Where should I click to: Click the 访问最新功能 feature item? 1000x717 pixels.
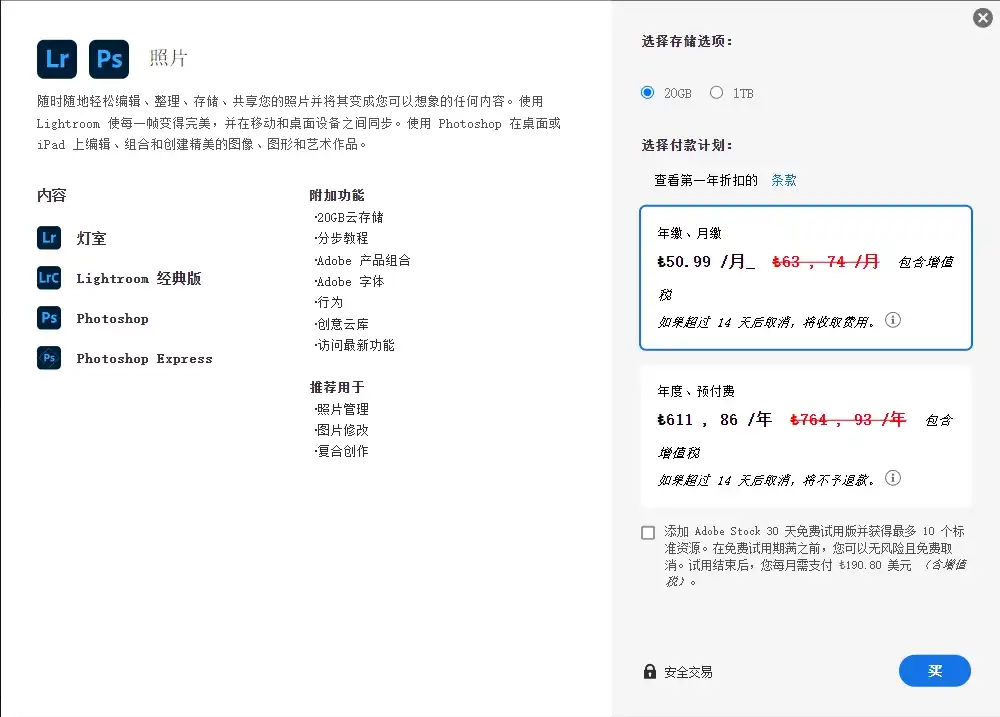(x=355, y=345)
